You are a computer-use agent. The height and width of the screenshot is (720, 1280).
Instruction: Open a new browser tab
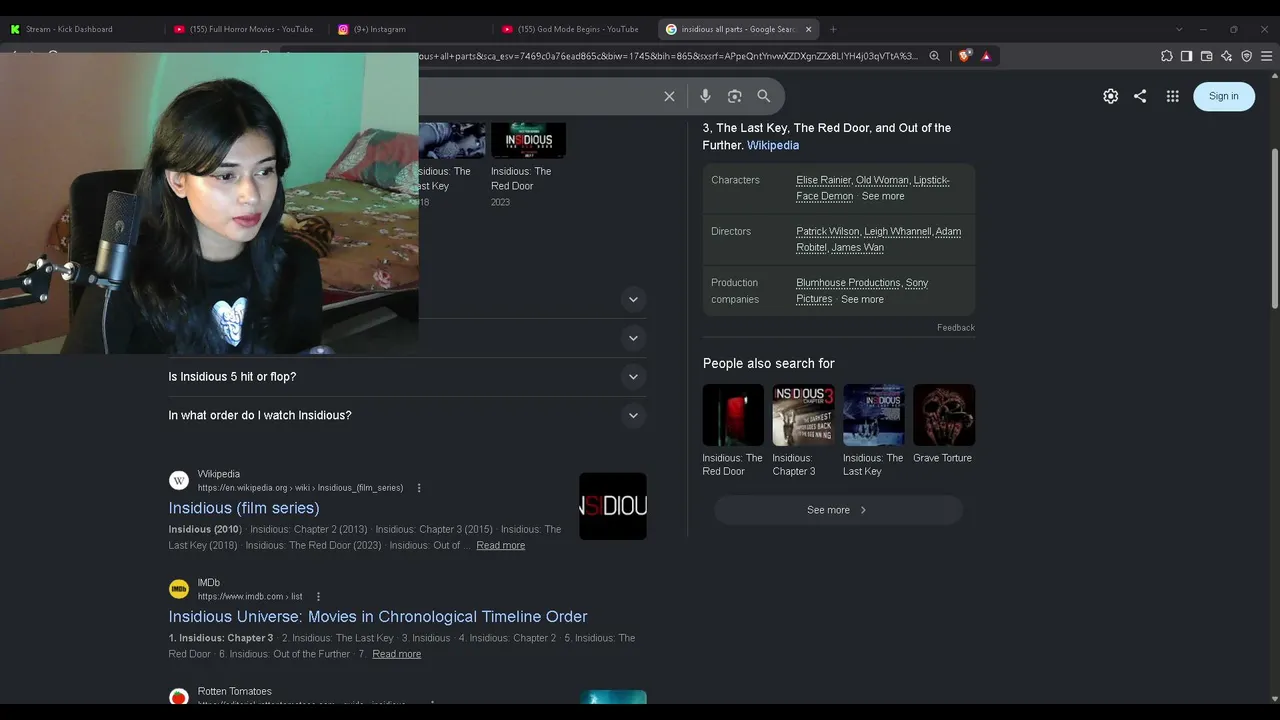(x=833, y=29)
